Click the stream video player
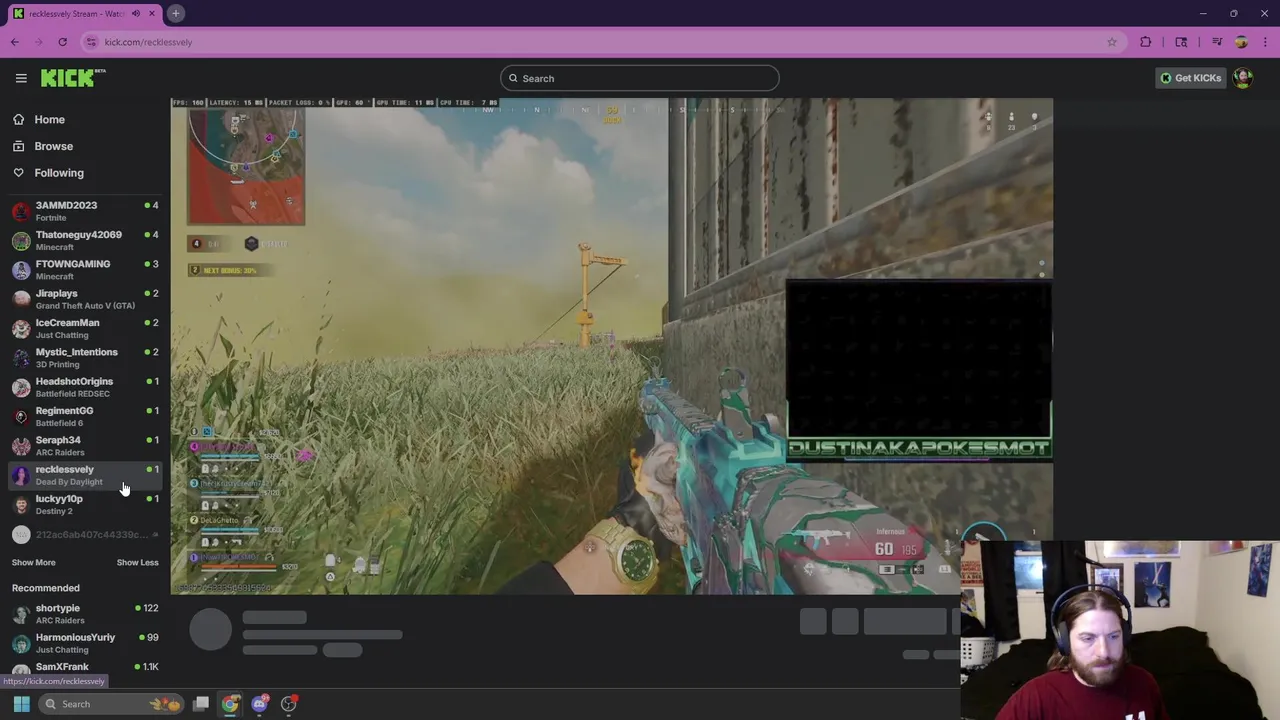 (611, 346)
